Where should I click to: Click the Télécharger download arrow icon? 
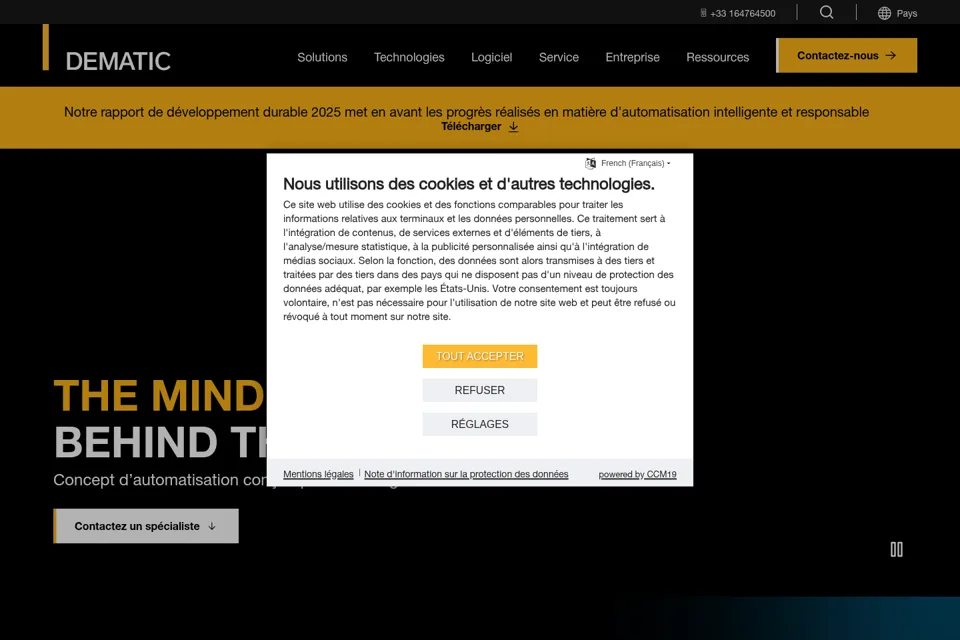(x=514, y=127)
